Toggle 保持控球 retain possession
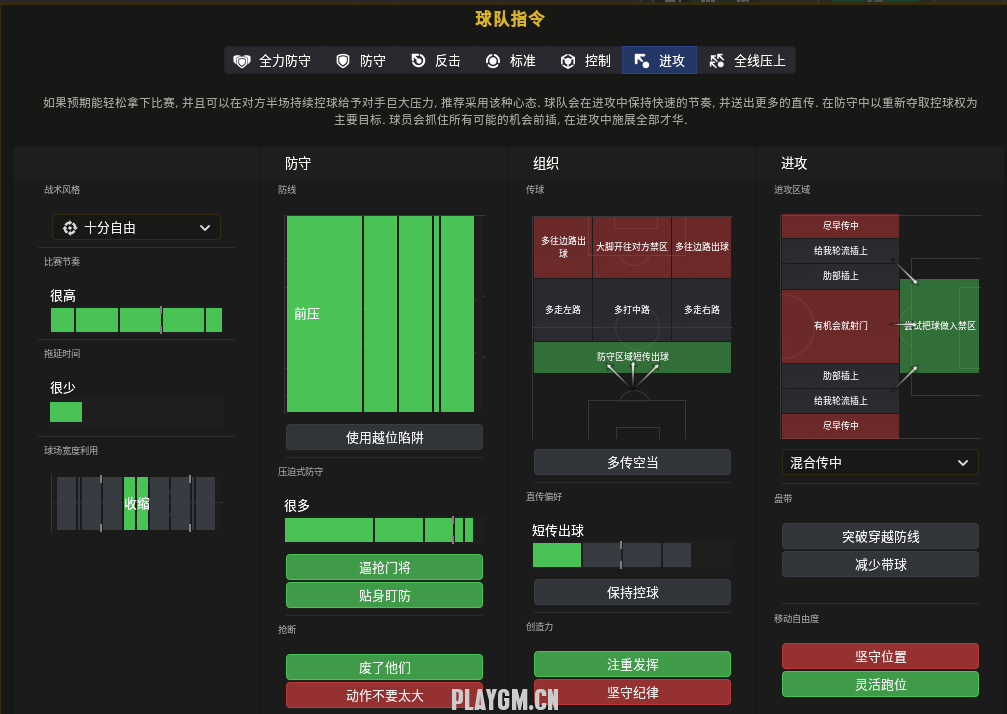Screen dimensions: 1007x714 (632, 592)
